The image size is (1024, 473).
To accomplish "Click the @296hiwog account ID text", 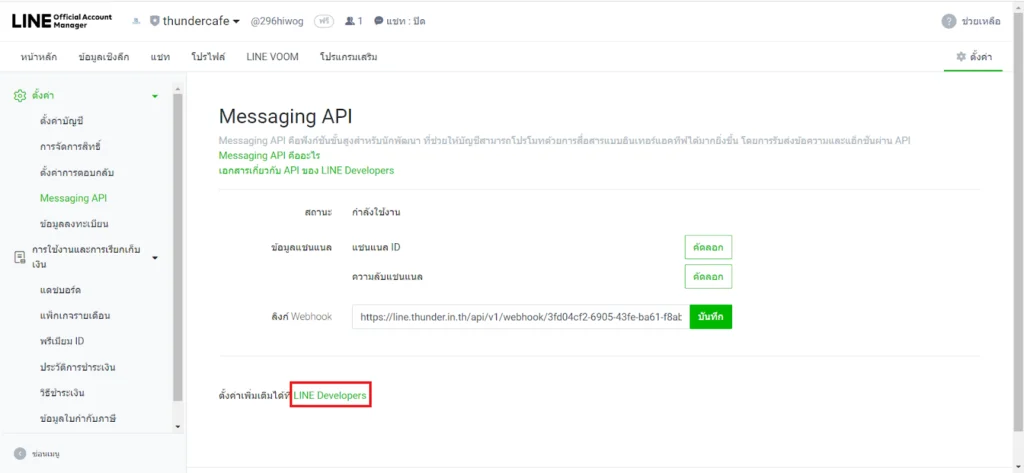I will (278, 21).
